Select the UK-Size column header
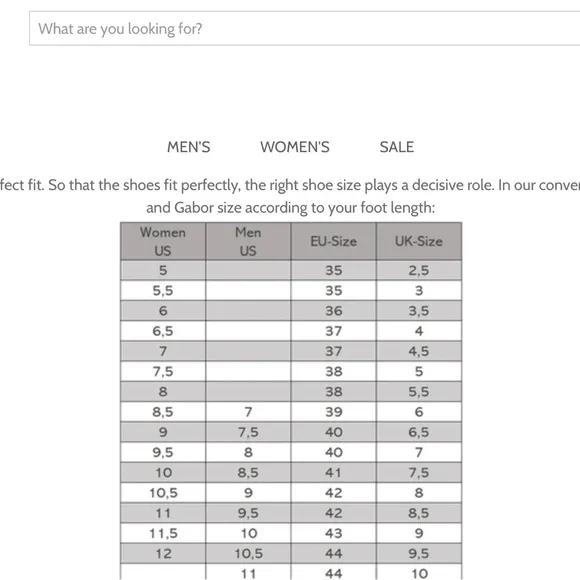This screenshot has width=580, height=580. click(x=419, y=242)
